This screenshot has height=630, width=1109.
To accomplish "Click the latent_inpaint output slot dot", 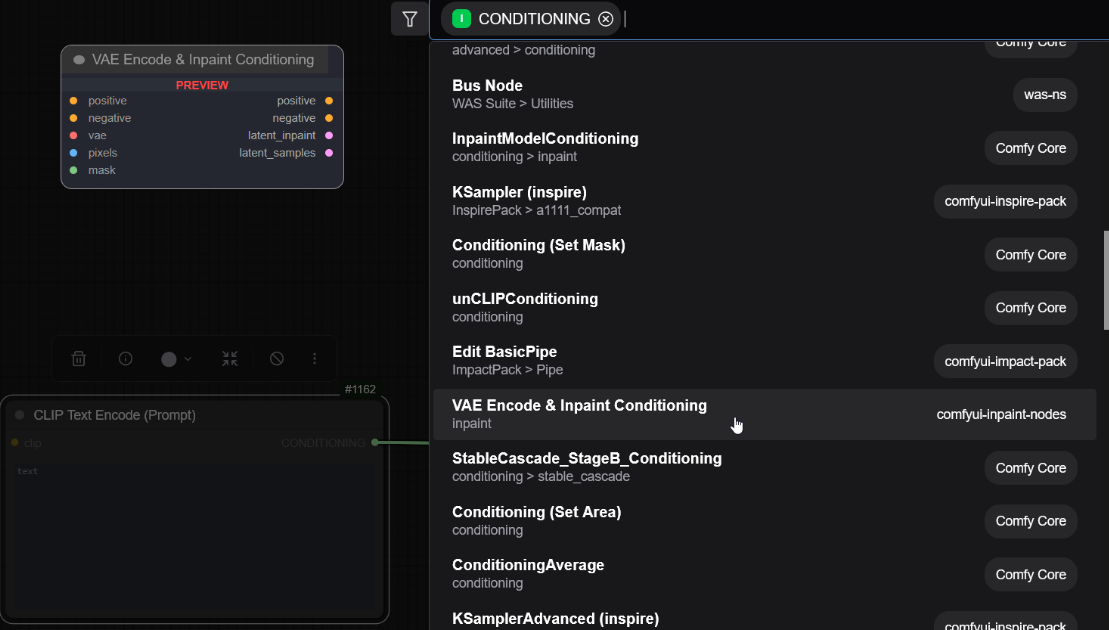I will pyautogui.click(x=329, y=136).
